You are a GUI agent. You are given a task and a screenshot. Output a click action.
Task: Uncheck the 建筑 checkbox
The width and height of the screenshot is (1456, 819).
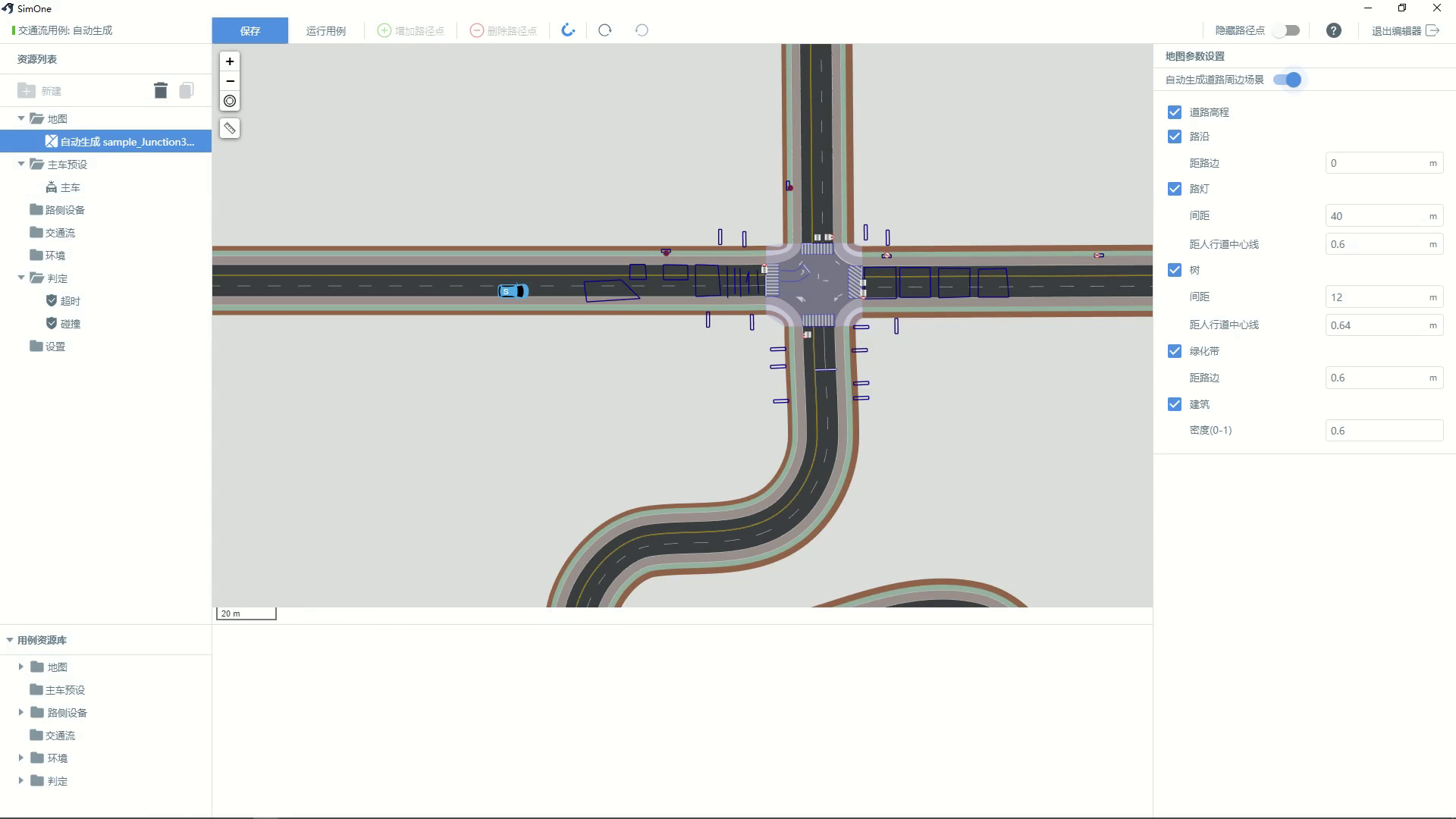[1175, 404]
